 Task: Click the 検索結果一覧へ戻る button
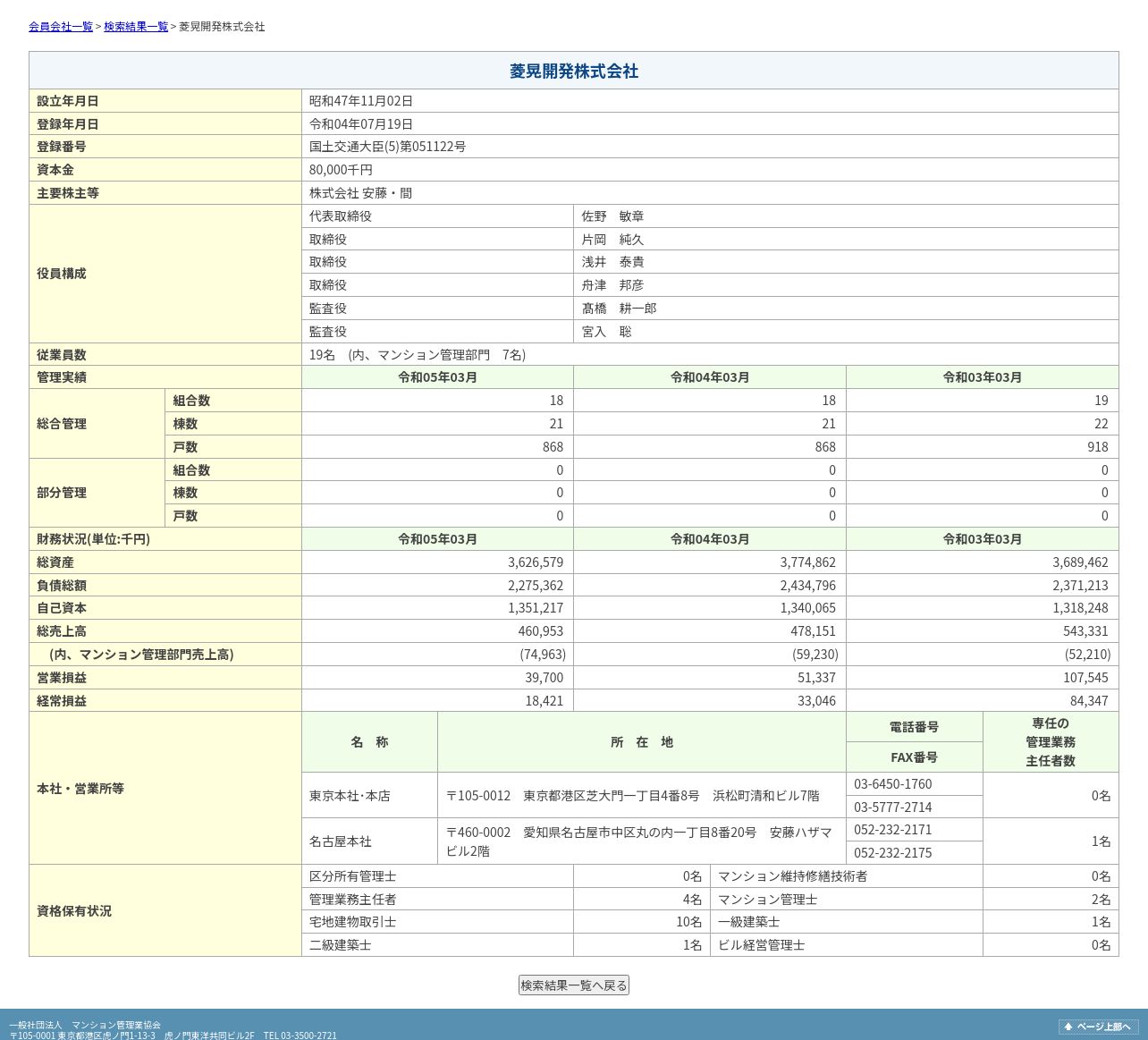pyautogui.click(x=574, y=985)
